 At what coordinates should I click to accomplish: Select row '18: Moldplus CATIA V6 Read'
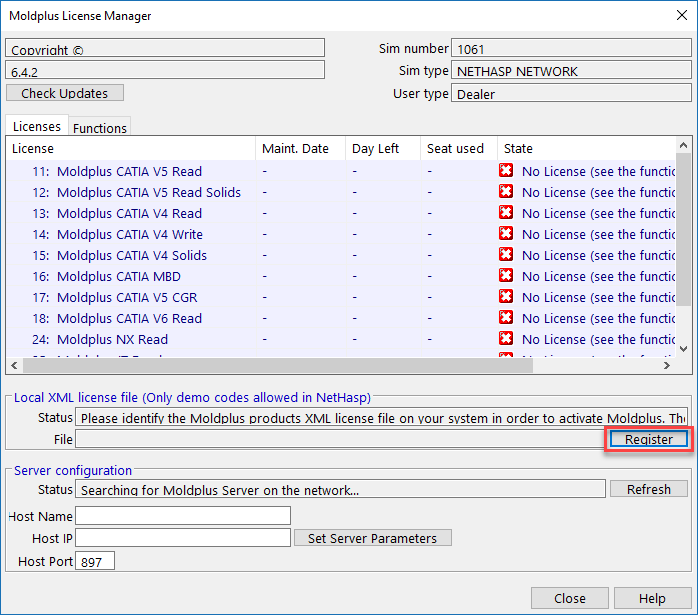[341, 318]
